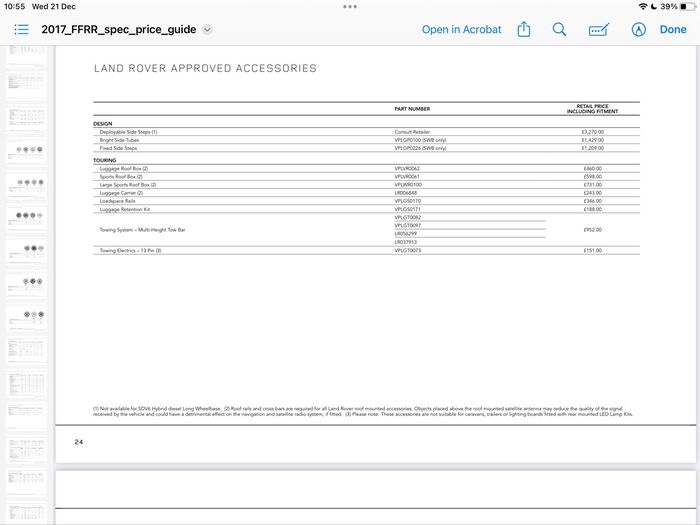Select 'Deployable Side Steps (1)' row text
The image size is (700, 525).
point(129,132)
